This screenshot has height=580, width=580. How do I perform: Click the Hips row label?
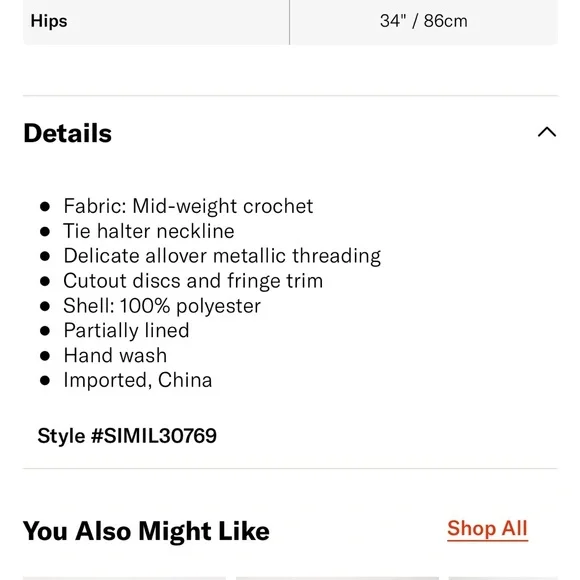[x=49, y=21]
